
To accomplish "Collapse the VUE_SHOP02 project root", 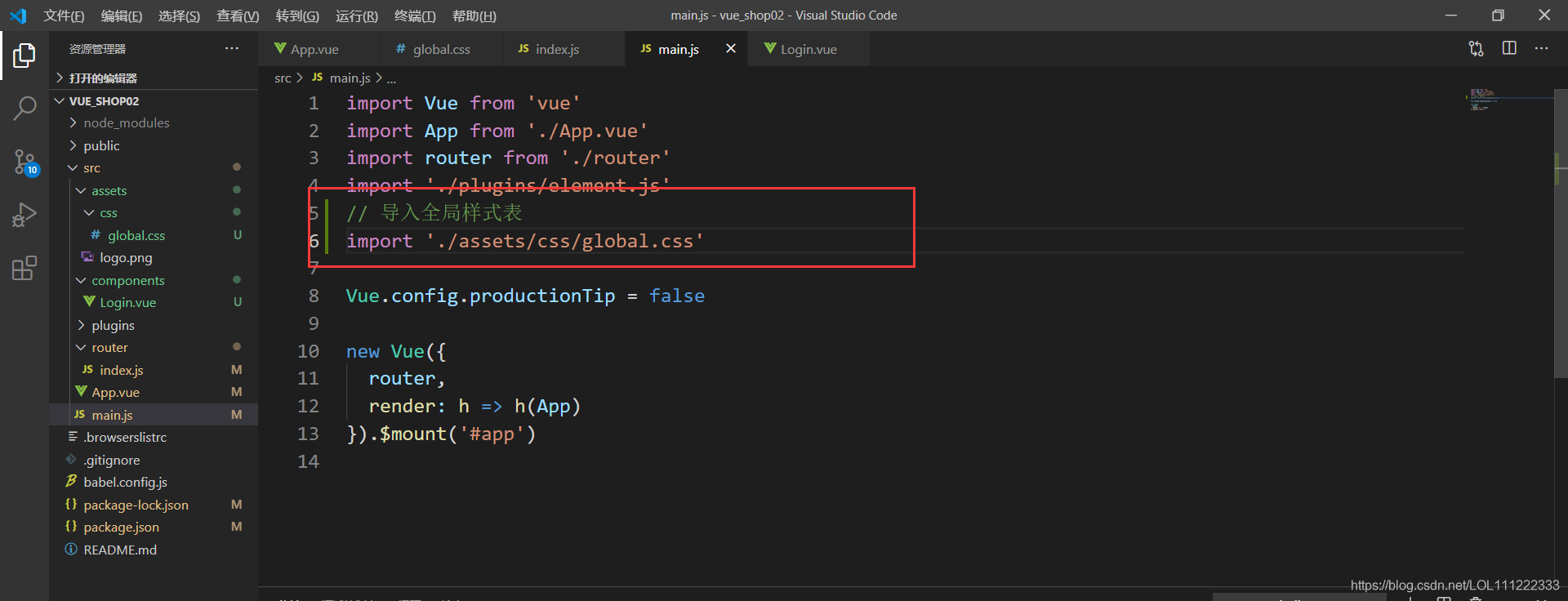I will (154, 101).
